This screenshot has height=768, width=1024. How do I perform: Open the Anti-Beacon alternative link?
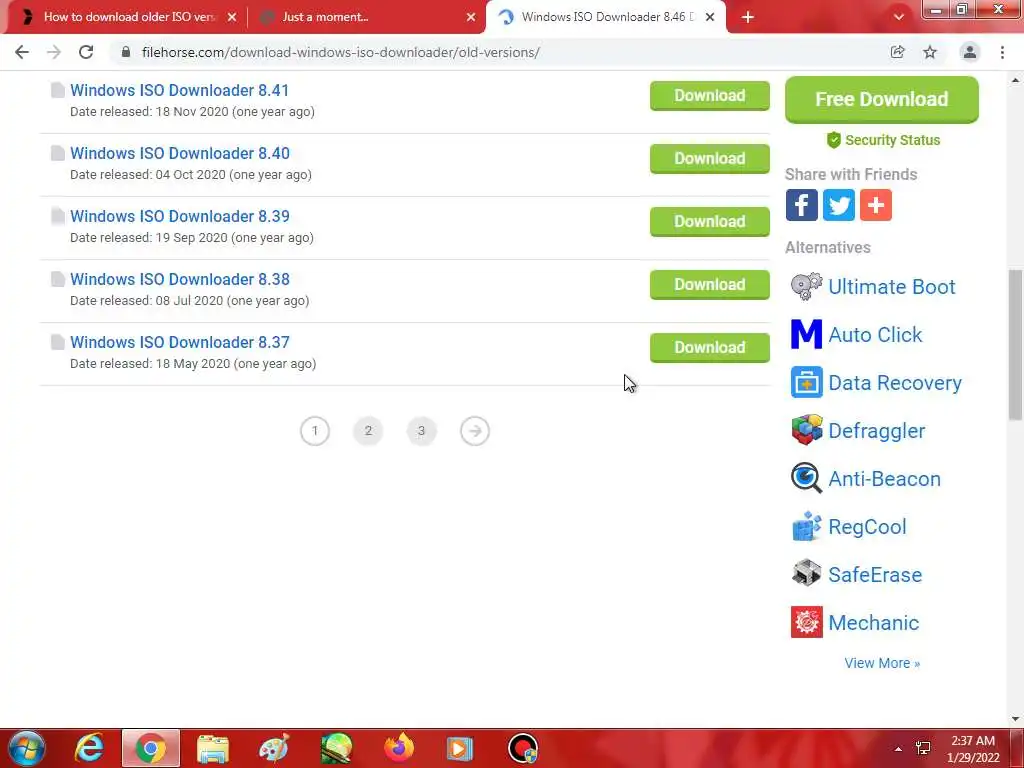coord(884,479)
